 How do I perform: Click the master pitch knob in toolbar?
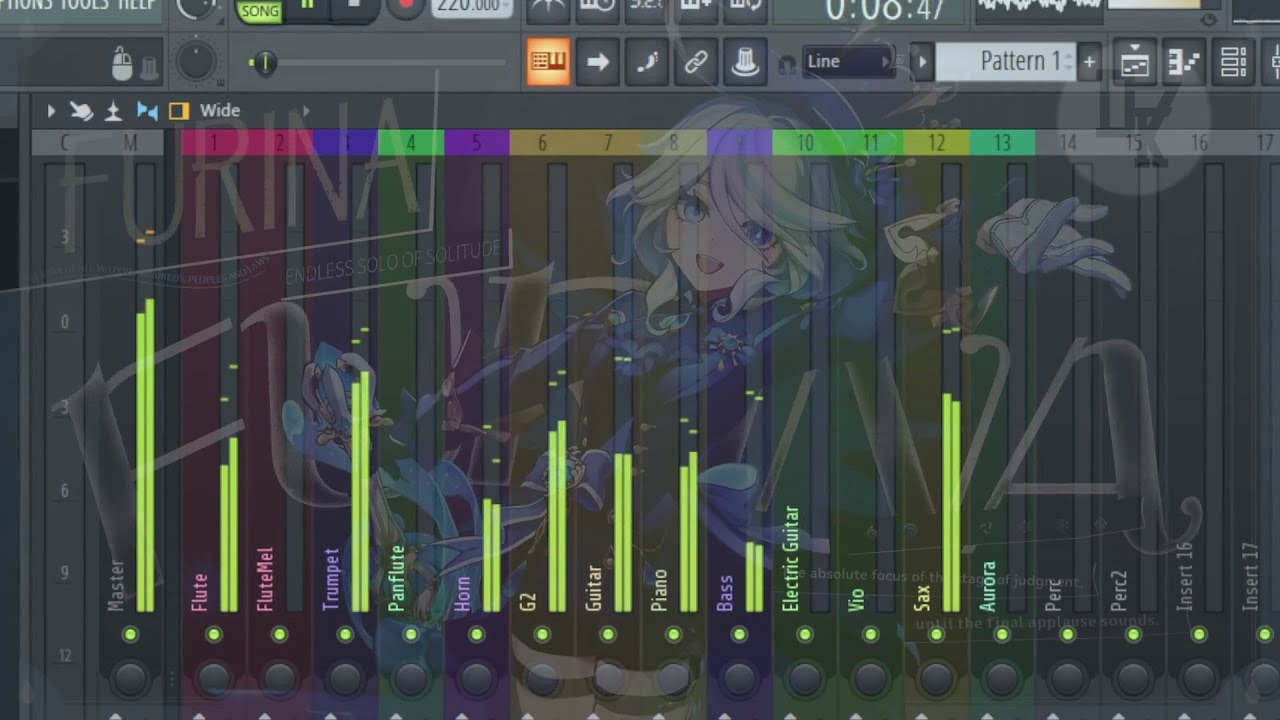[x=196, y=61]
